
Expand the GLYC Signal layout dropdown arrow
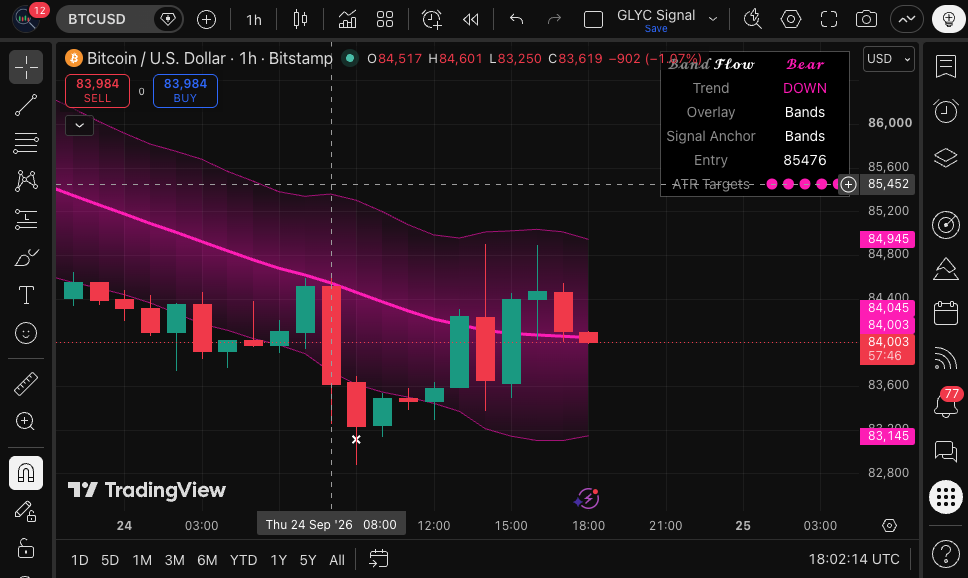713,19
